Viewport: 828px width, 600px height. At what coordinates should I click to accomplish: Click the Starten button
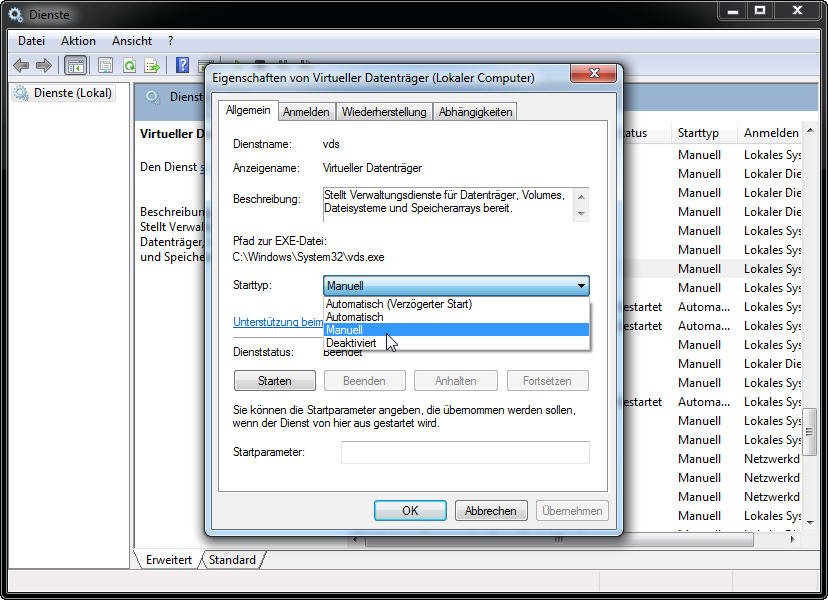tap(275, 381)
